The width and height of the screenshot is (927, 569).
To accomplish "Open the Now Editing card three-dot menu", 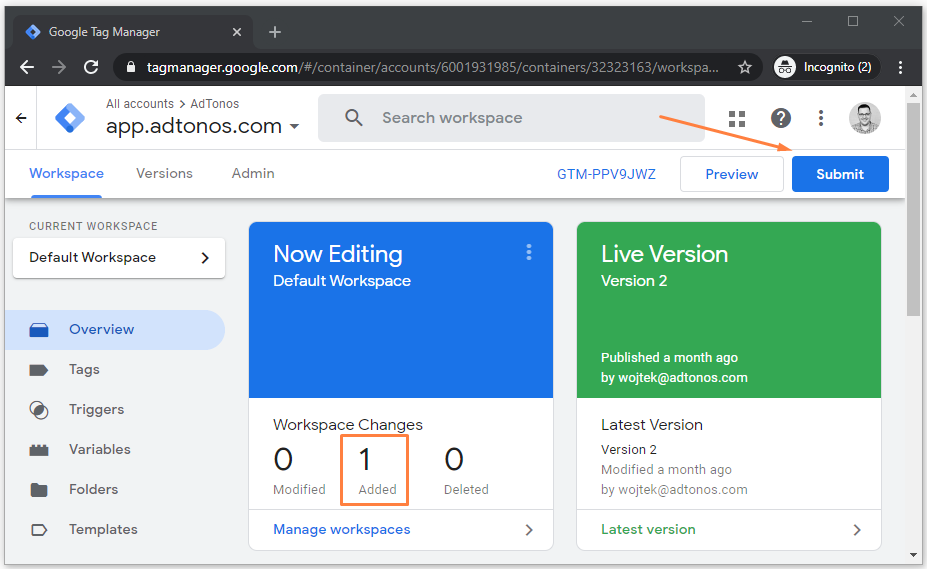I will click(529, 253).
